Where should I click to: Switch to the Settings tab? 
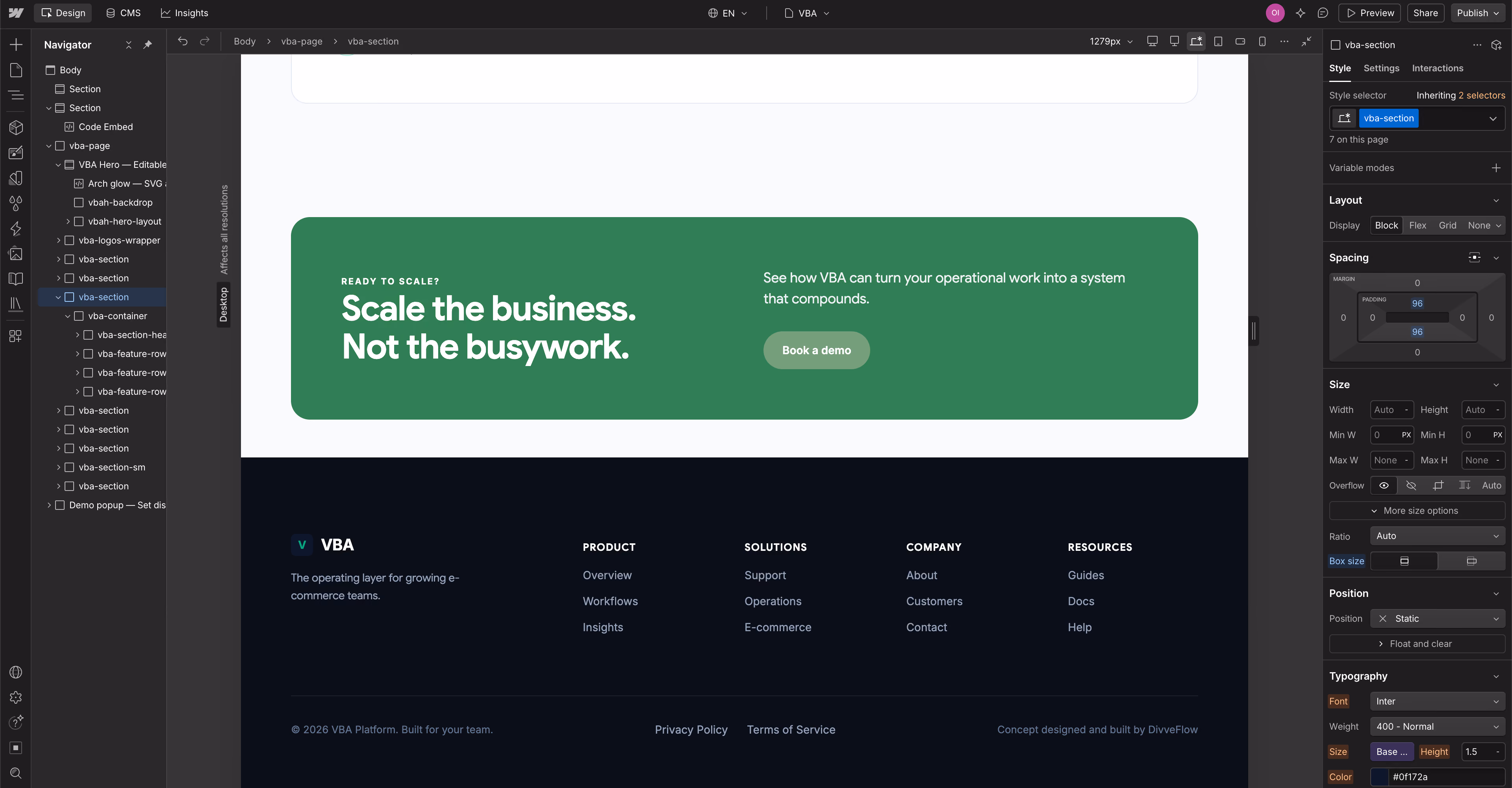[x=1381, y=68]
